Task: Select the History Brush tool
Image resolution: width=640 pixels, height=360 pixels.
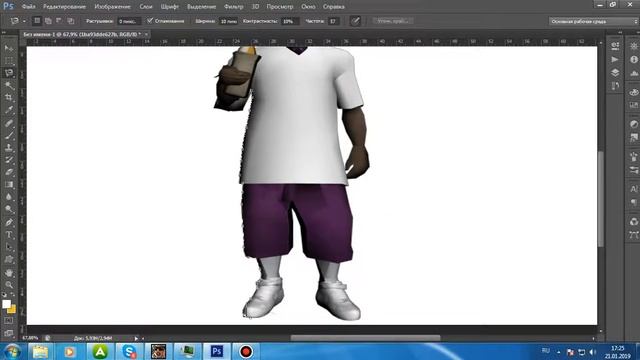Action: click(x=9, y=160)
